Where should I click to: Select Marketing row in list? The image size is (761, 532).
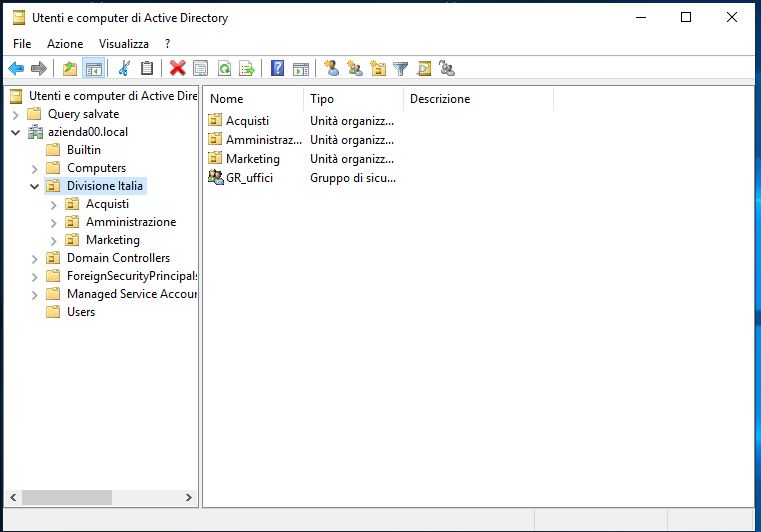click(x=252, y=159)
